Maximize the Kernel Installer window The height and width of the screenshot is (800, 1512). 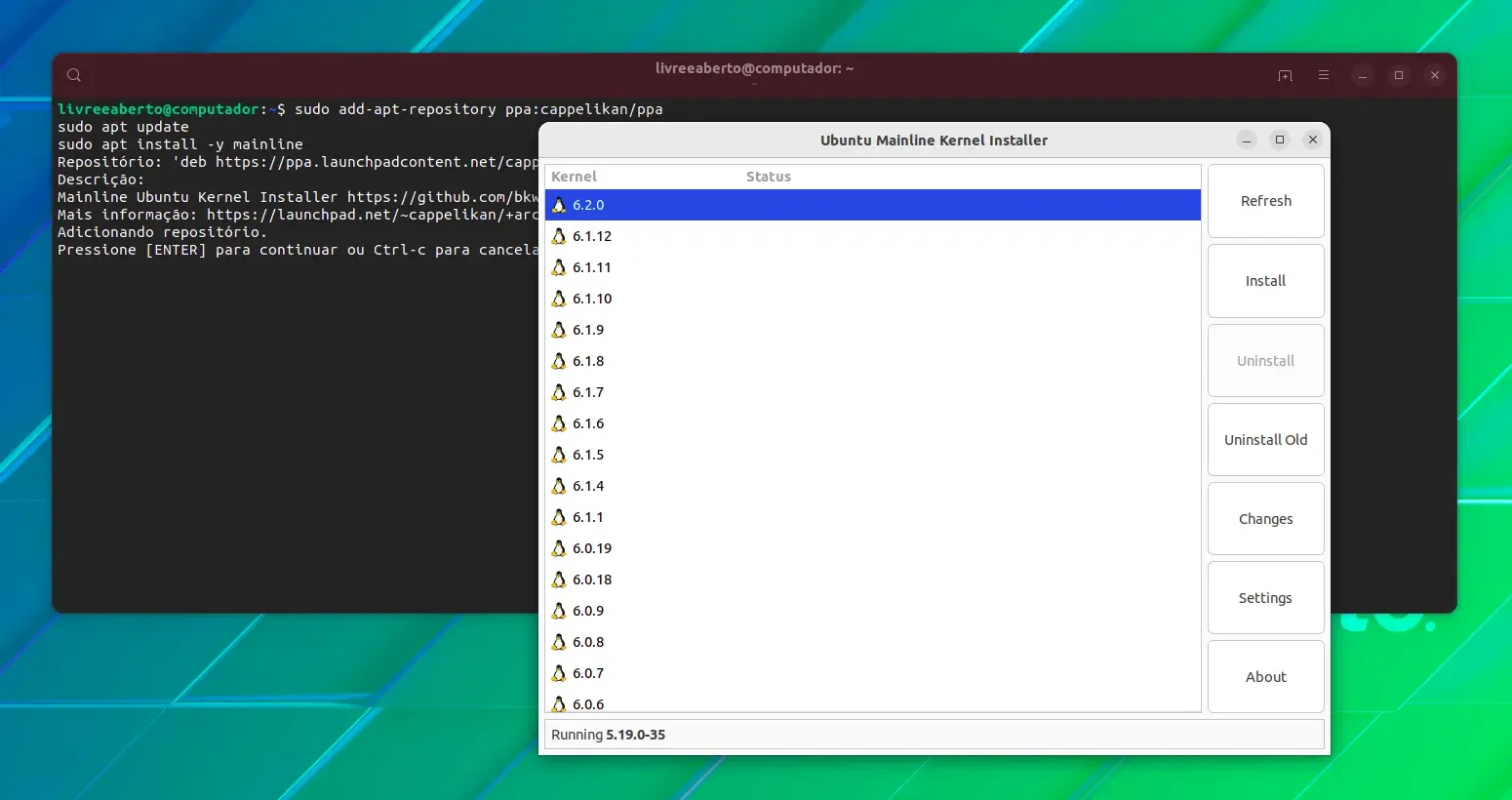1280,140
